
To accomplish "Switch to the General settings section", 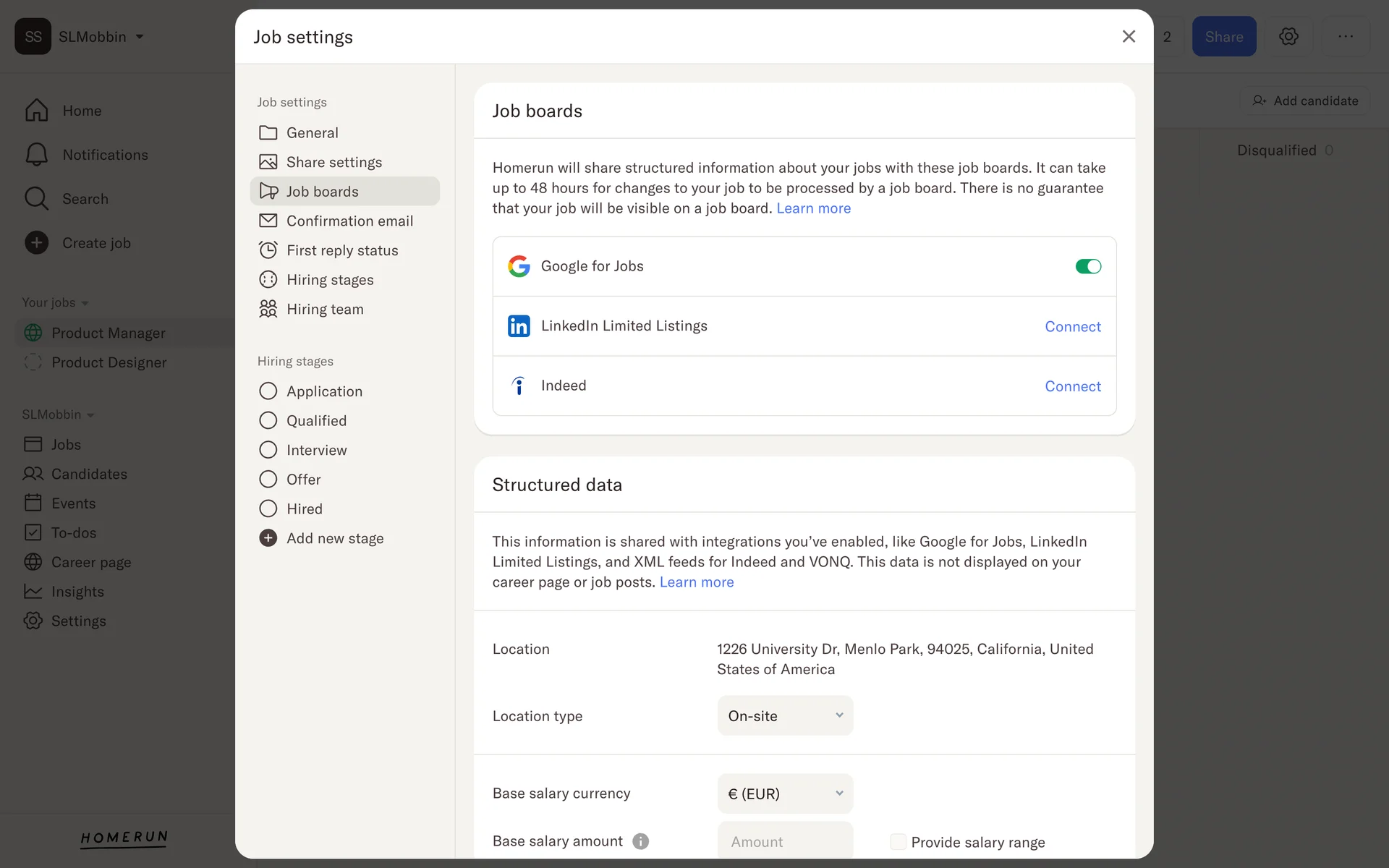I will [x=312, y=132].
